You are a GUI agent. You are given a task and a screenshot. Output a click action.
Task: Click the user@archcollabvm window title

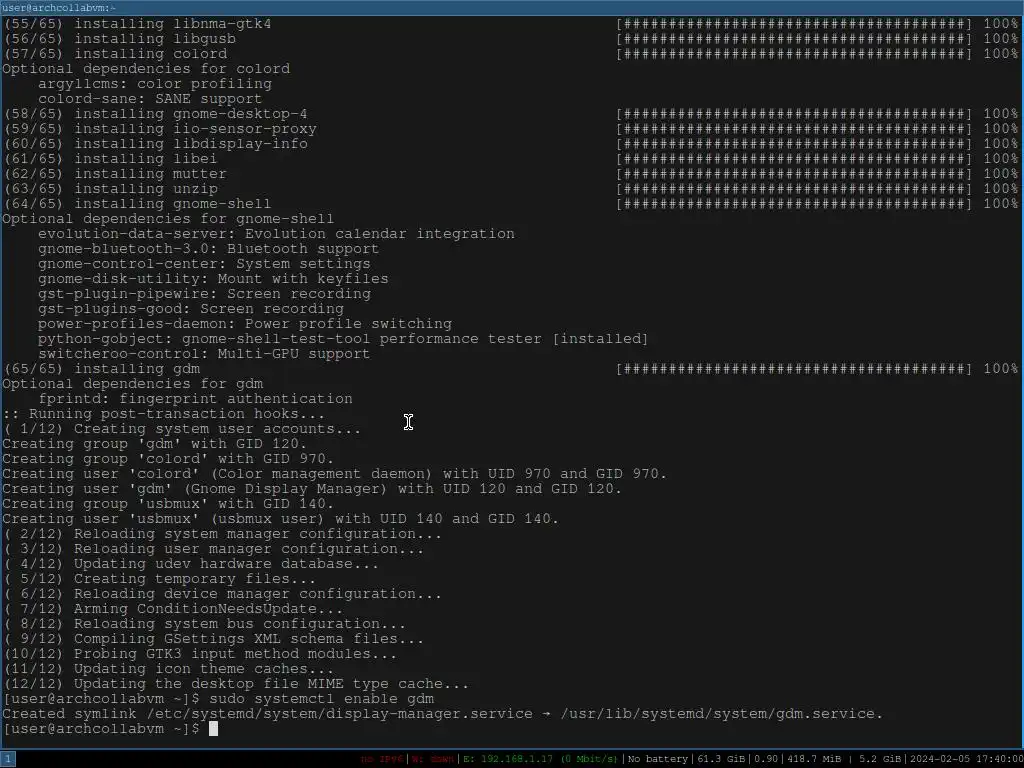[x=59, y=8]
